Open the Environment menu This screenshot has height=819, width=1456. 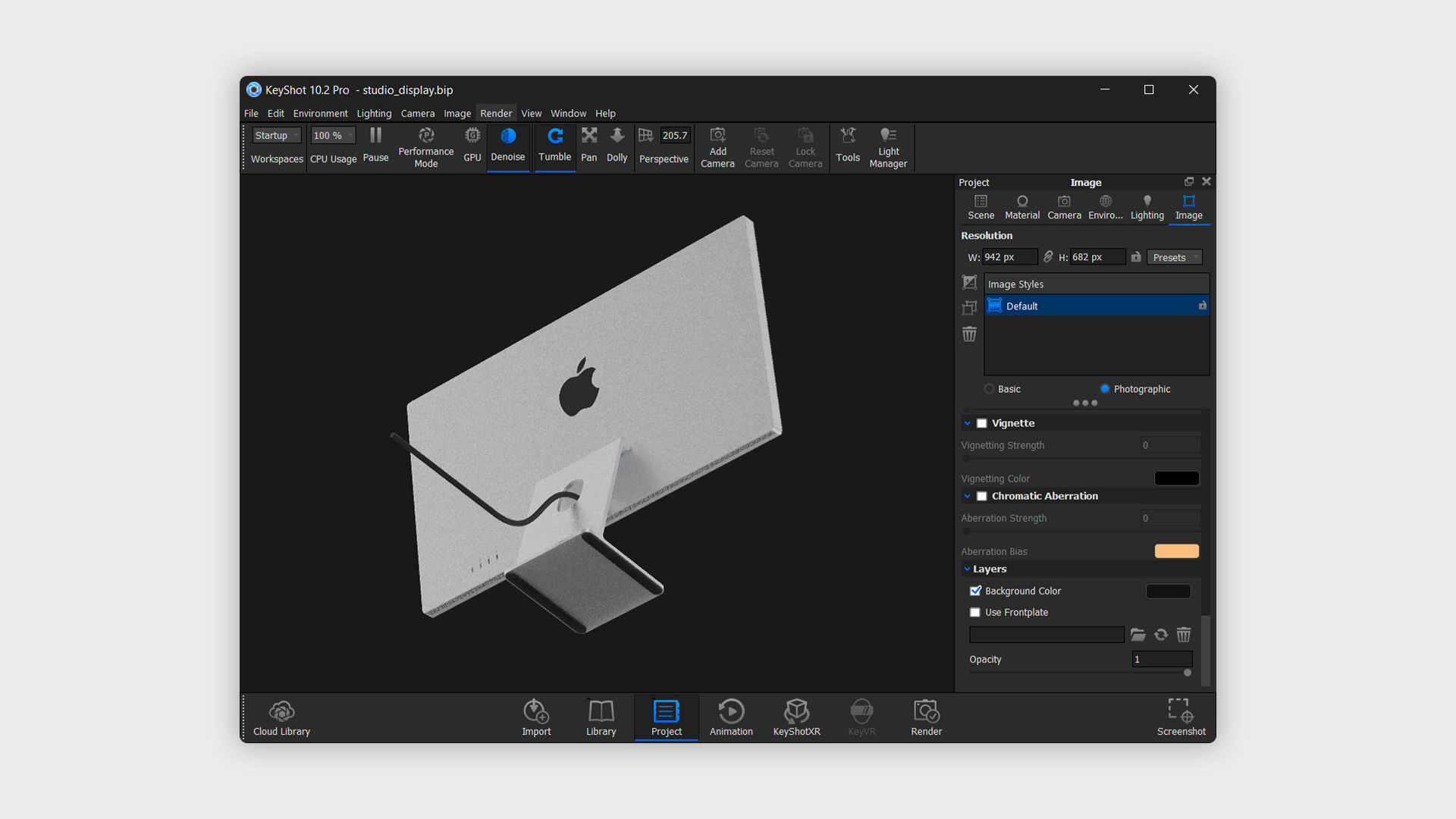(x=320, y=114)
